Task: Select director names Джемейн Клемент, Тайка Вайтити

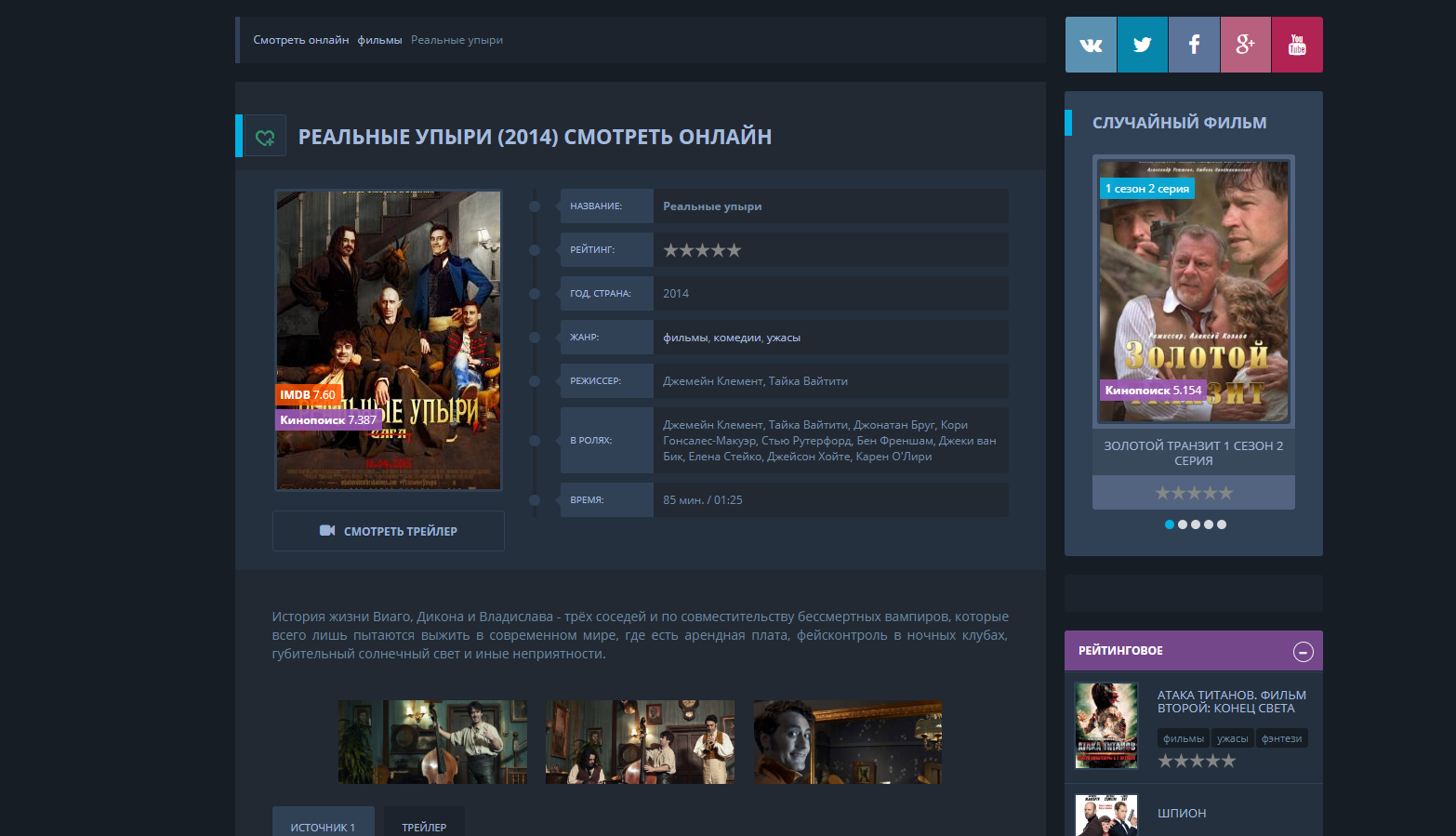Action: (x=755, y=381)
